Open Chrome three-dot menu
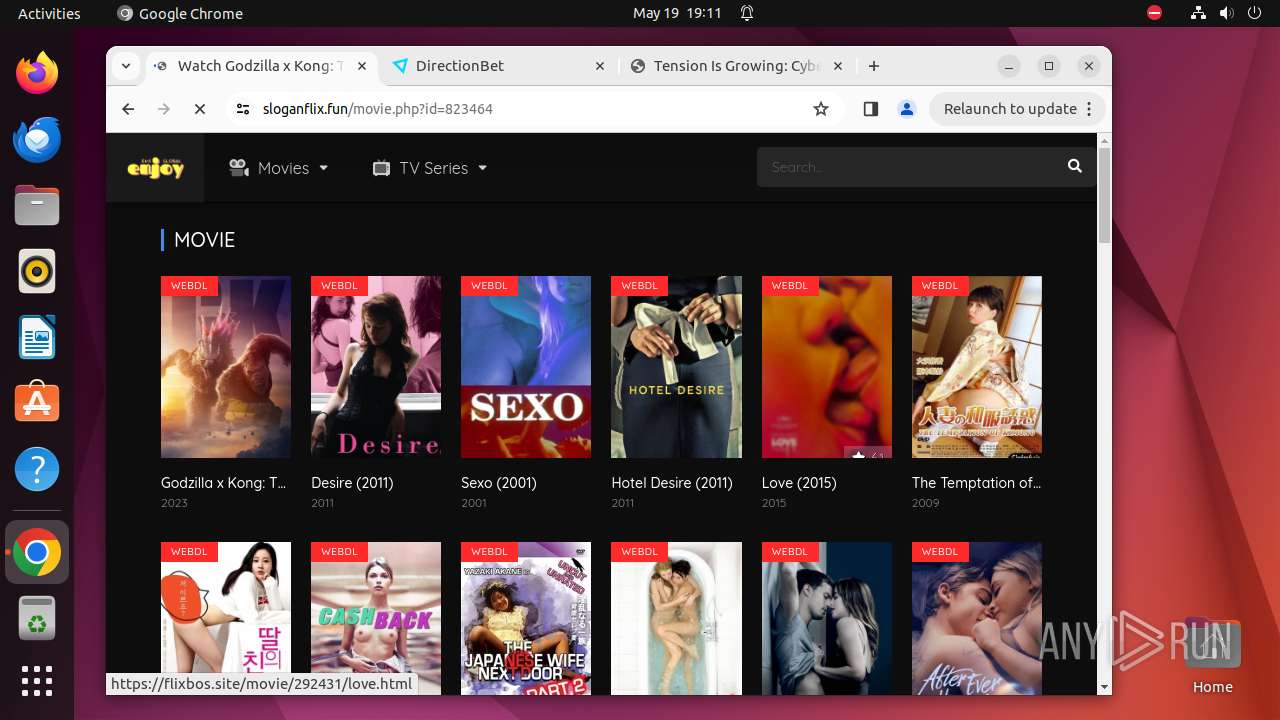1280x720 pixels. (x=1090, y=109)
